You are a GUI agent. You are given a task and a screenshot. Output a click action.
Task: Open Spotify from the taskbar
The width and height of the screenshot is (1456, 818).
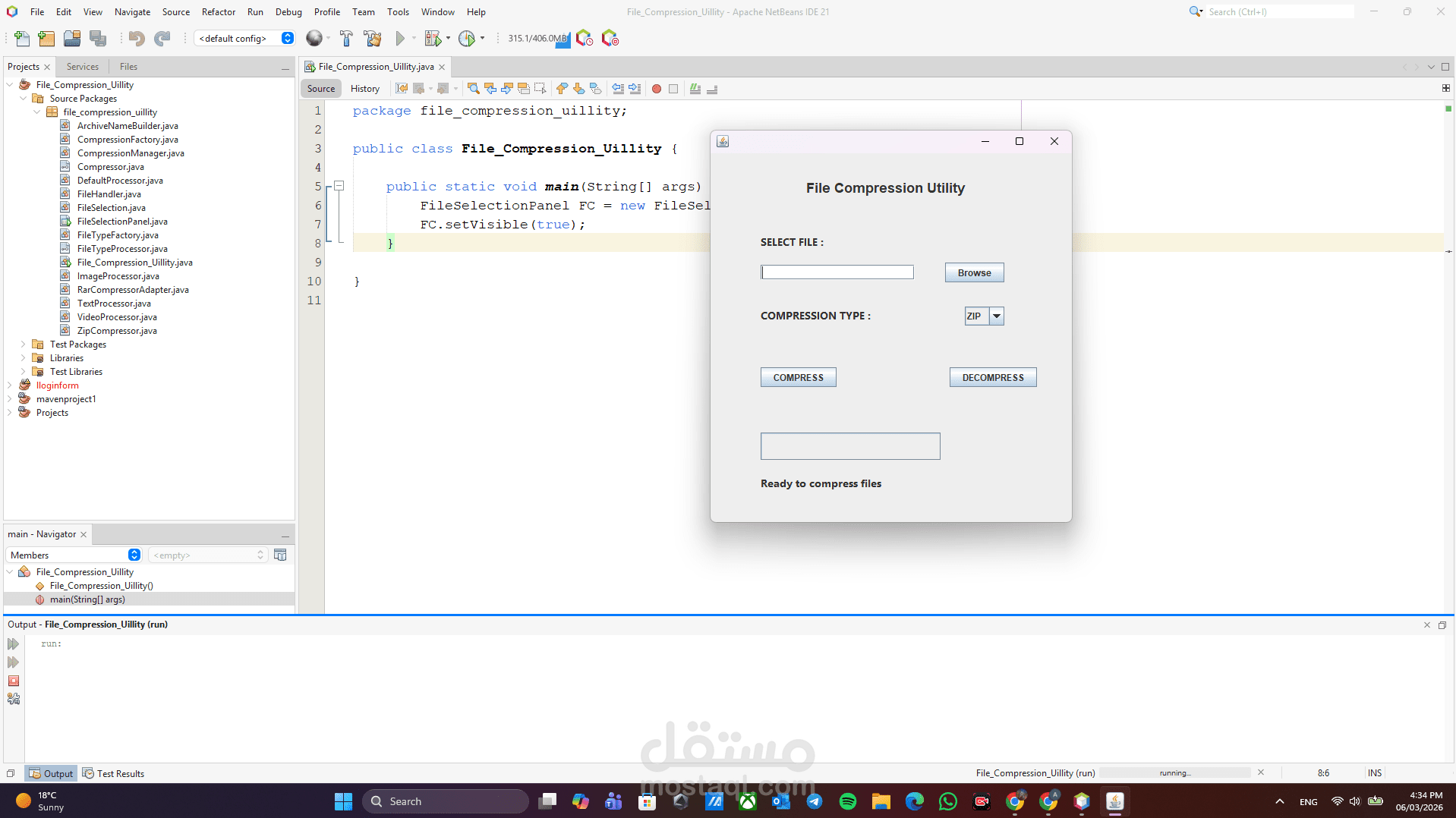(x=848, y=801)
